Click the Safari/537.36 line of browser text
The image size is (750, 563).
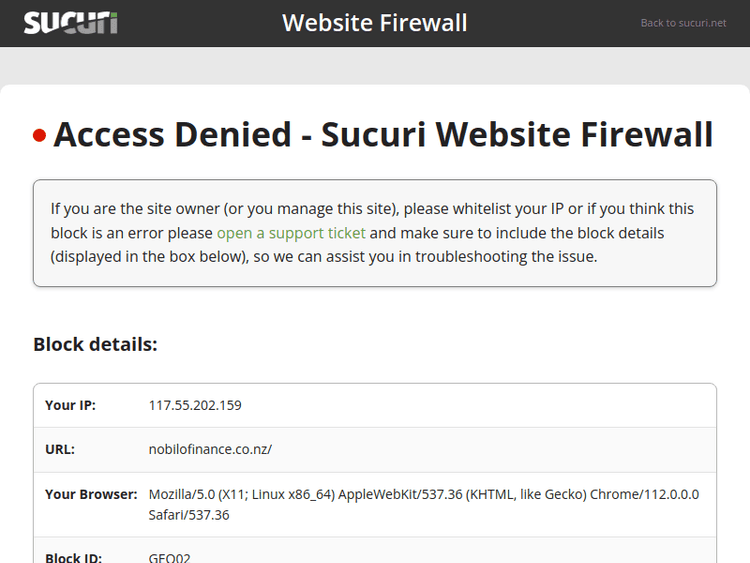(189, 515)
